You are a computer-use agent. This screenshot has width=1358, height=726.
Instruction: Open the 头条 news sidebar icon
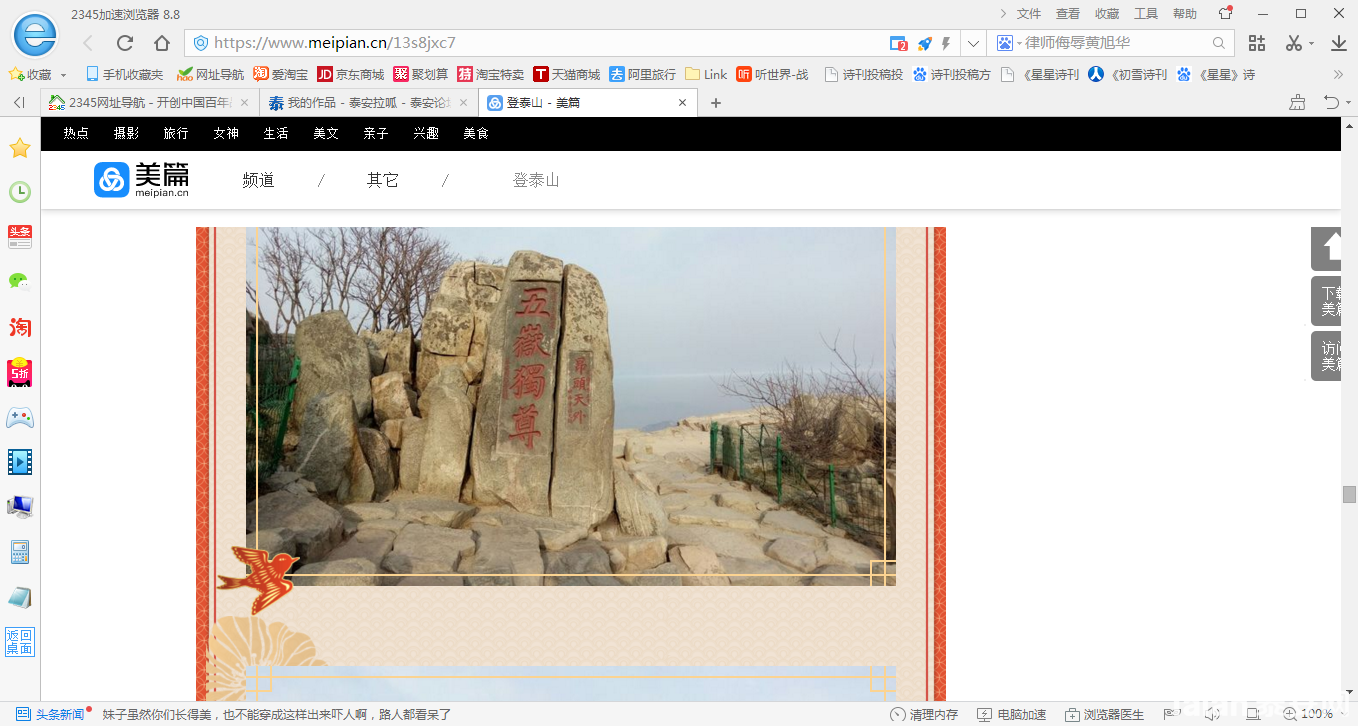coord(19,237)
